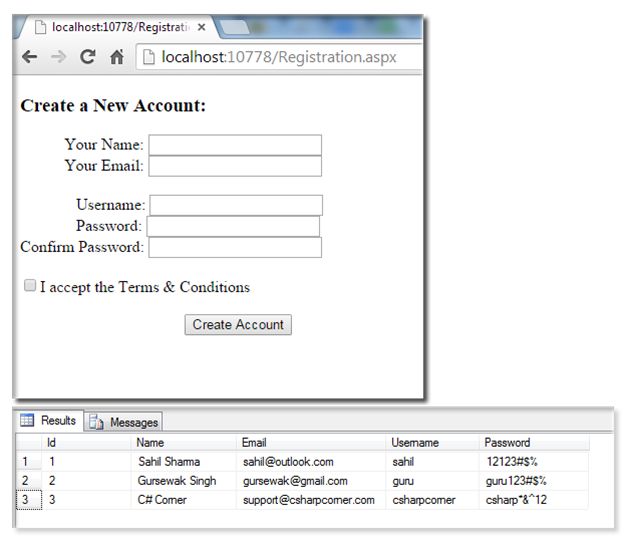Click the Confirm Password field

pos(235,248)
